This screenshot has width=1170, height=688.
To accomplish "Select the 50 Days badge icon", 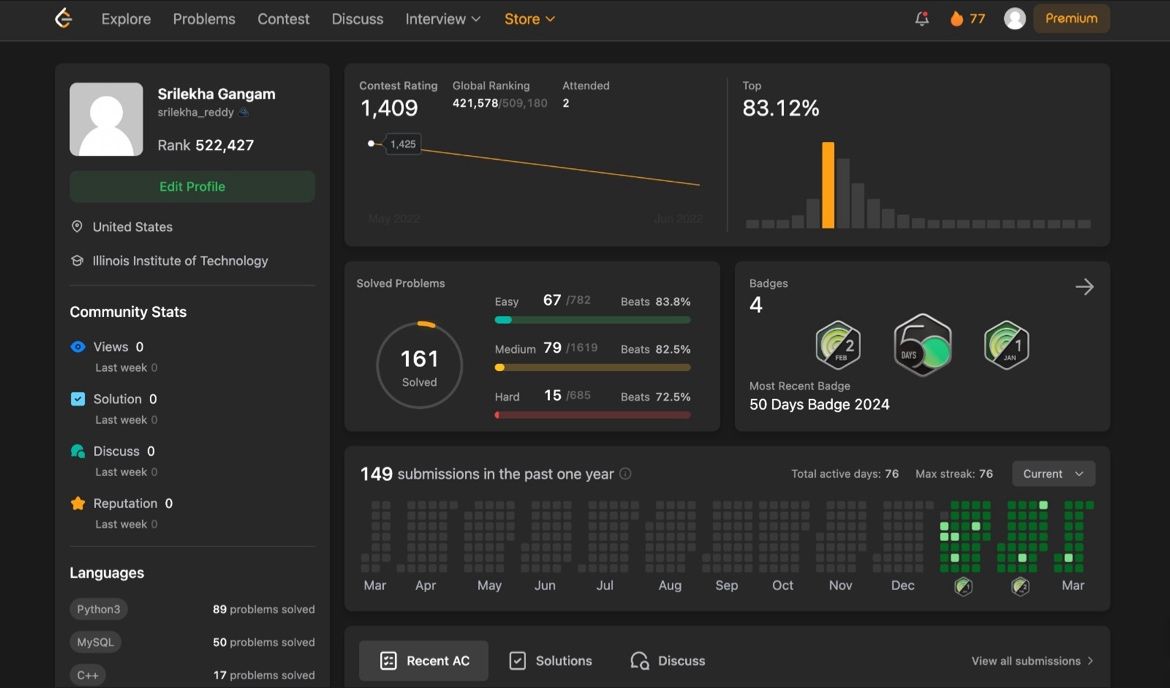I will tap(922, 346).
